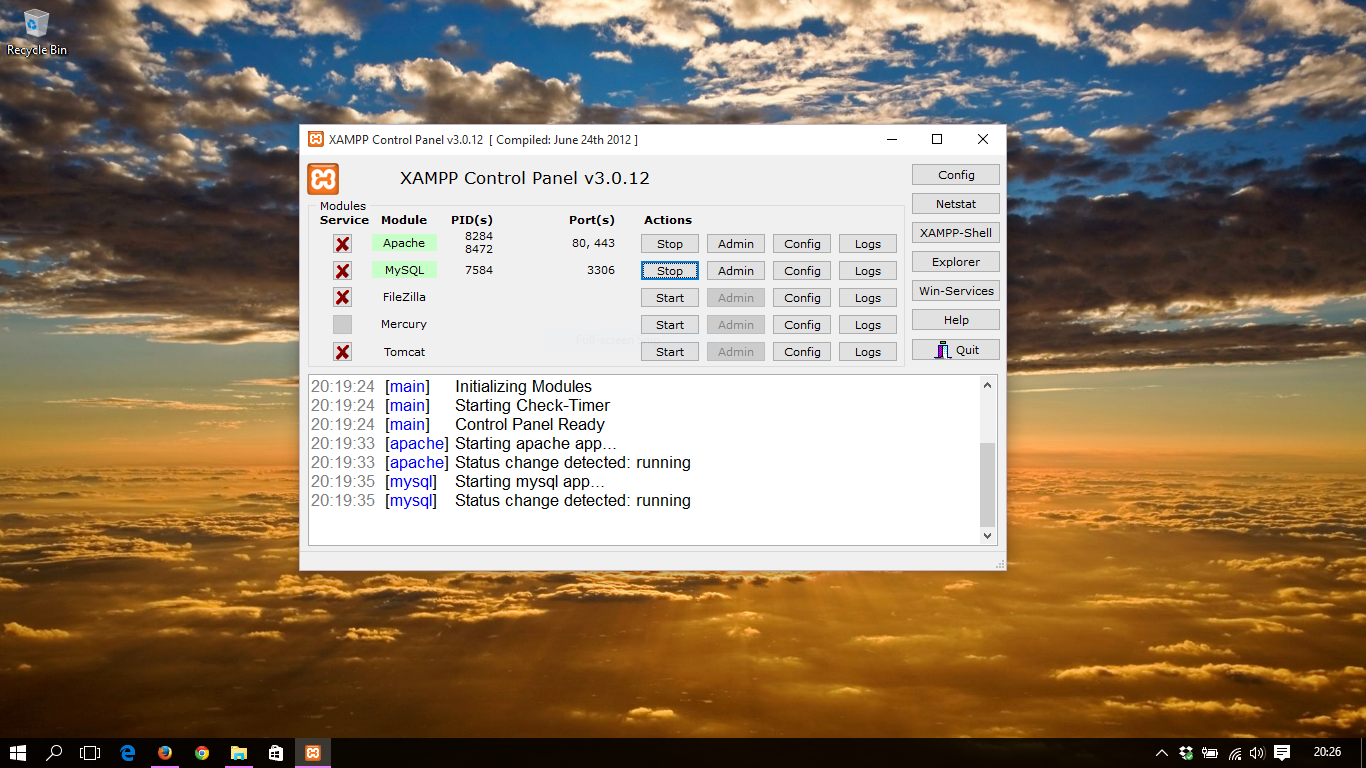Click the Mercury module label
Image resolution: width=1366 pixels, height=768 pixels.
[x=404, y=324]
